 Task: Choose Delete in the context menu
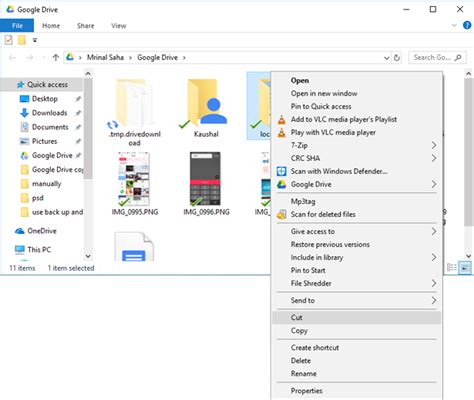click(356, 361)
